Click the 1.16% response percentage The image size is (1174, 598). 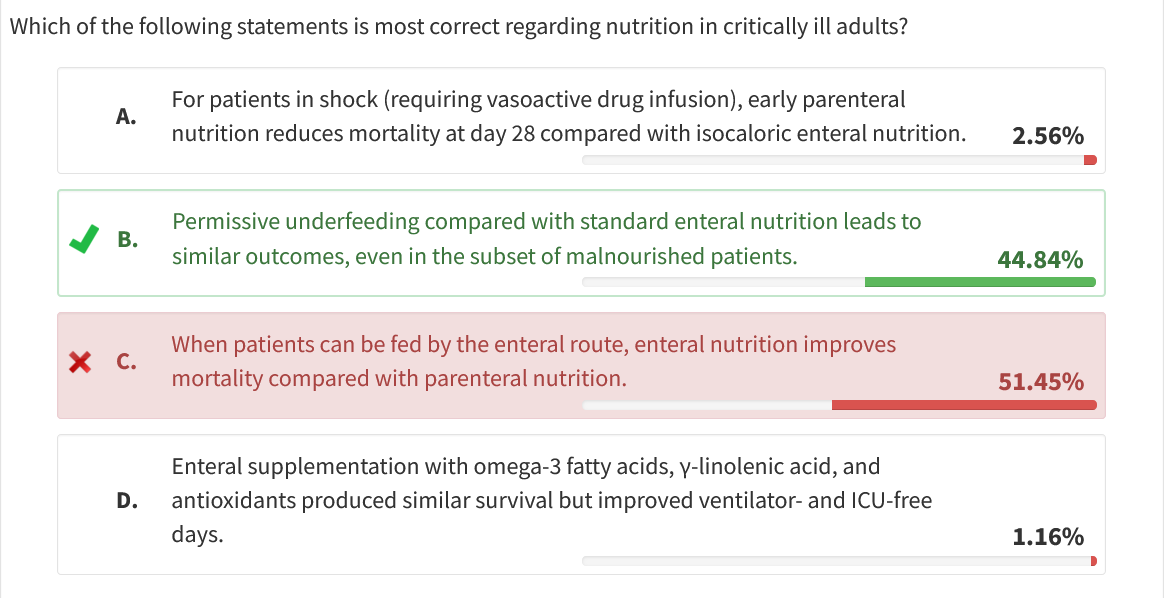coord(1047,537)
